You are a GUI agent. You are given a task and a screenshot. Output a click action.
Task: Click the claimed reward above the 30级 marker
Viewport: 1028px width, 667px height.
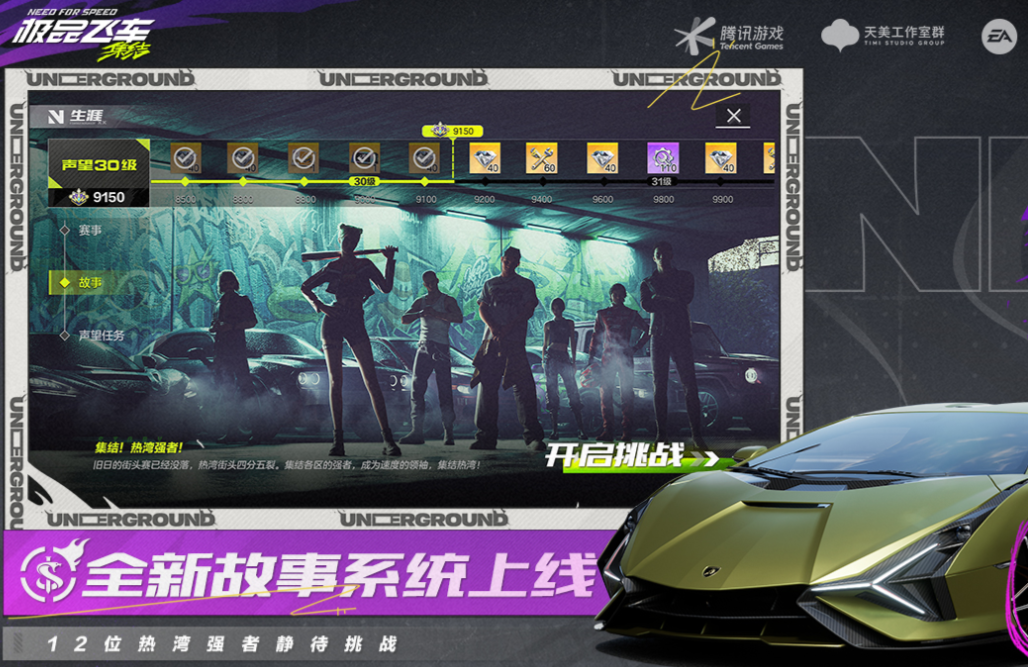tap(365, 158)
